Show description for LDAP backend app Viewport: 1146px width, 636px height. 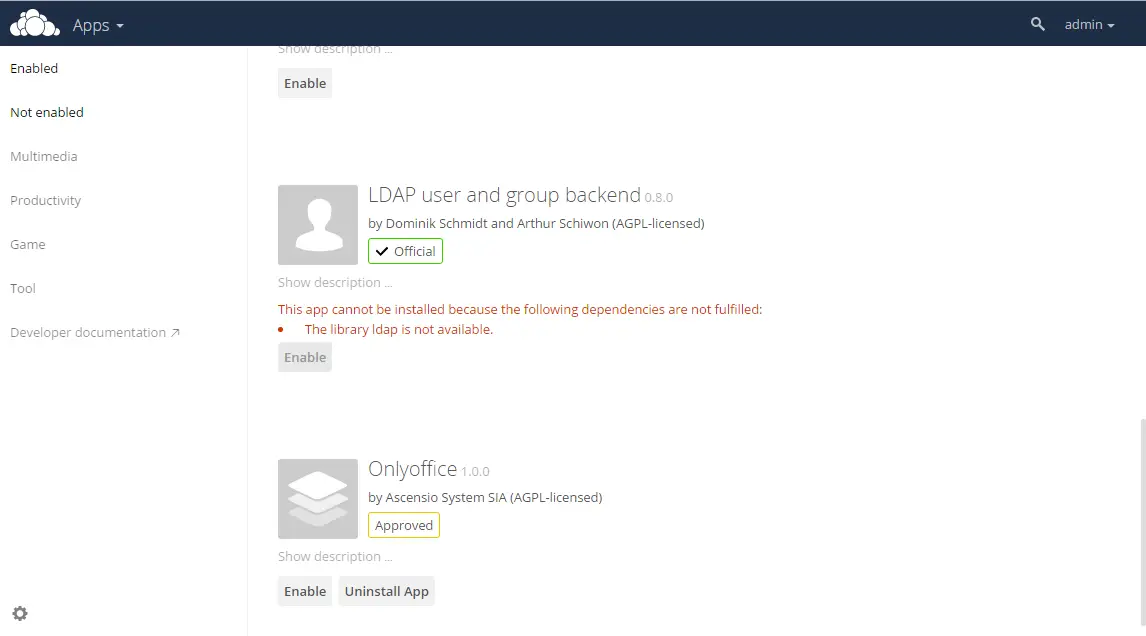coord(335,282)
